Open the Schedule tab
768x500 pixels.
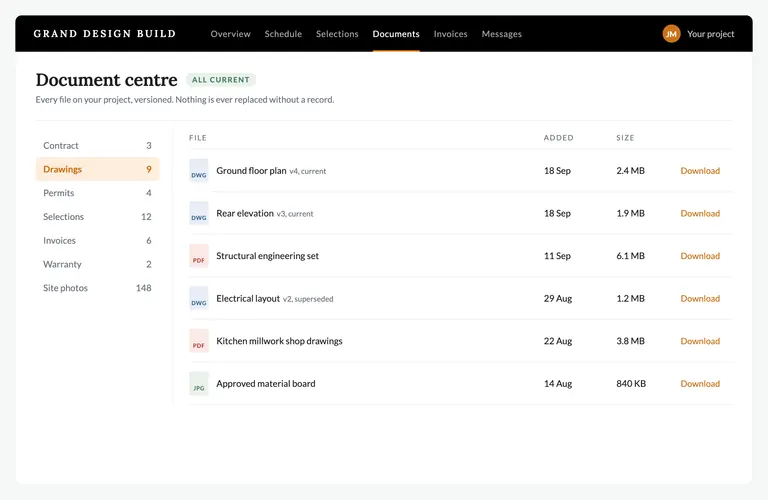click(283, 34)
